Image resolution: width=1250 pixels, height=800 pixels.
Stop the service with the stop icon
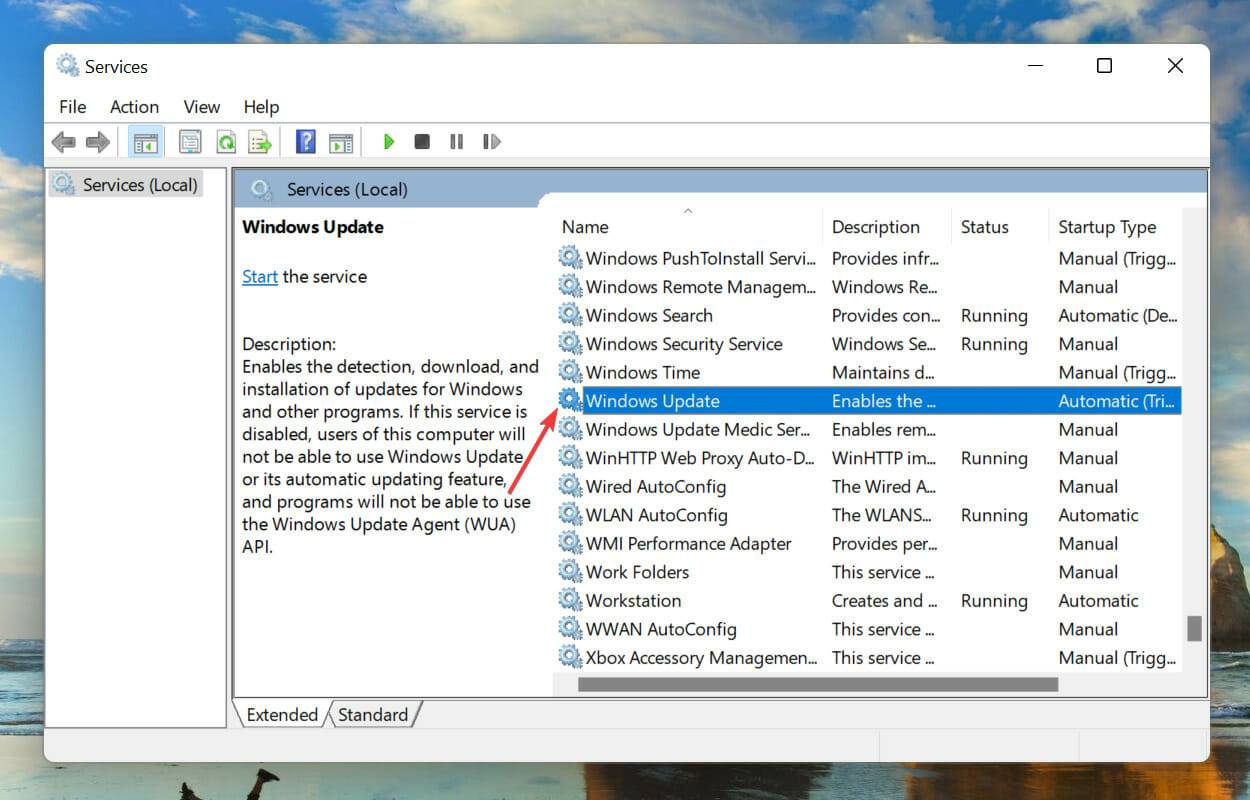(x=421, y=141)
